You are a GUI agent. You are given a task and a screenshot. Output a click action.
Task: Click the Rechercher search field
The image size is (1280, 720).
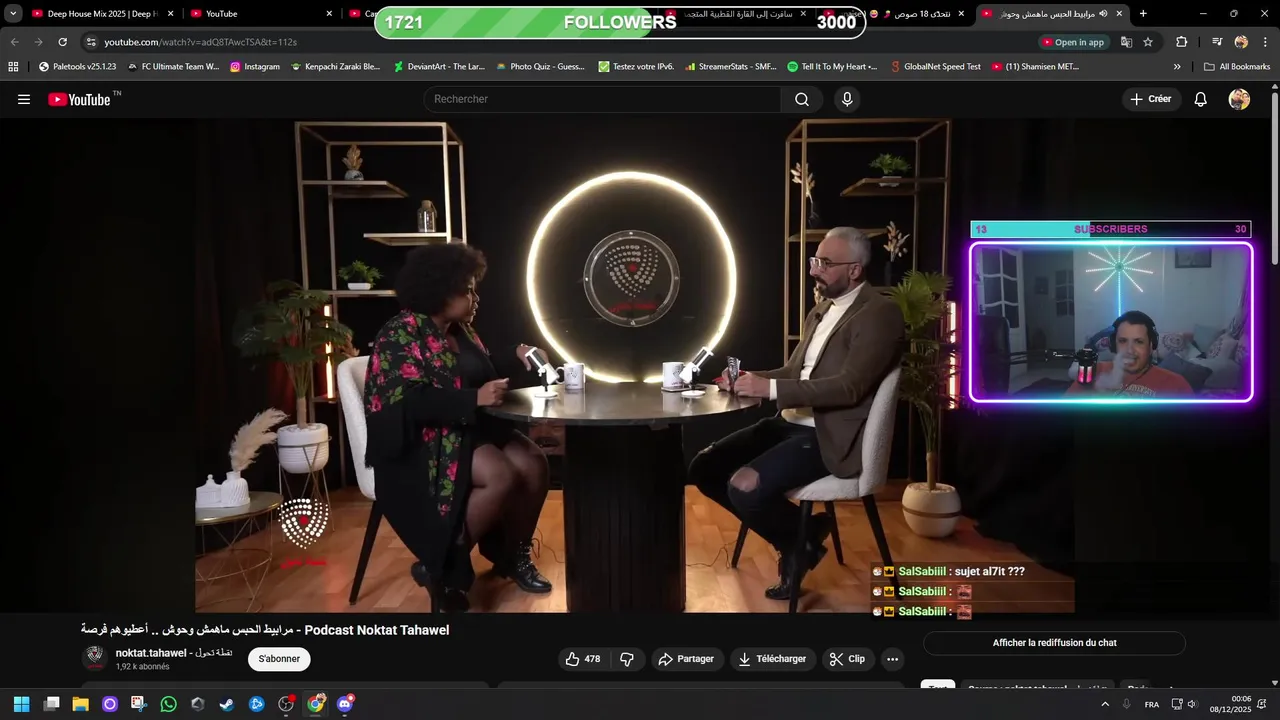(602, 99)
